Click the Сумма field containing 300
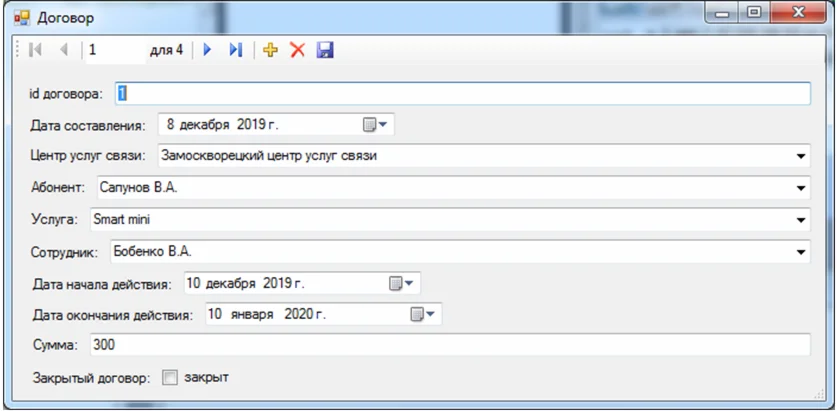The image size is (837, 411). pyautogui.click(x=450, y=345)
